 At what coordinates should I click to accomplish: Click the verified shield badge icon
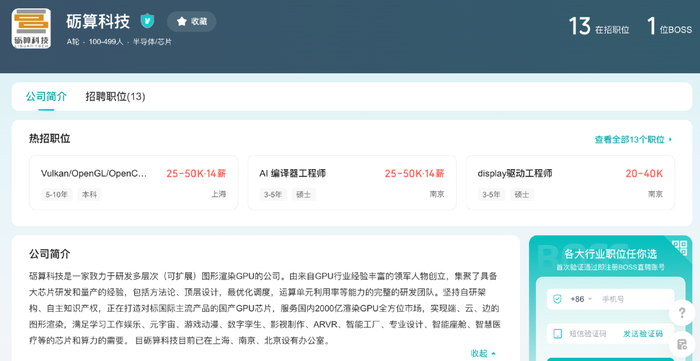coord(147,21)
